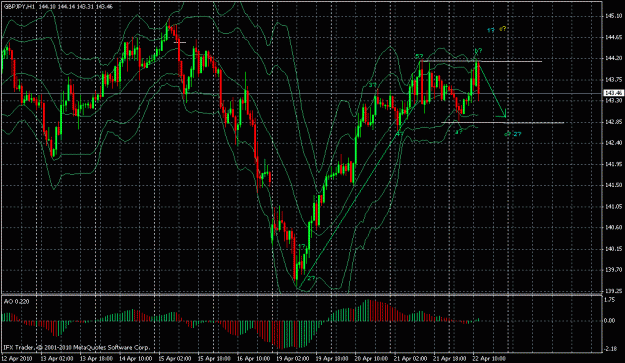This screenshot has width=625, height=363.
Task: Click the 141.95 price axis label
Action: tap(613, 164)
